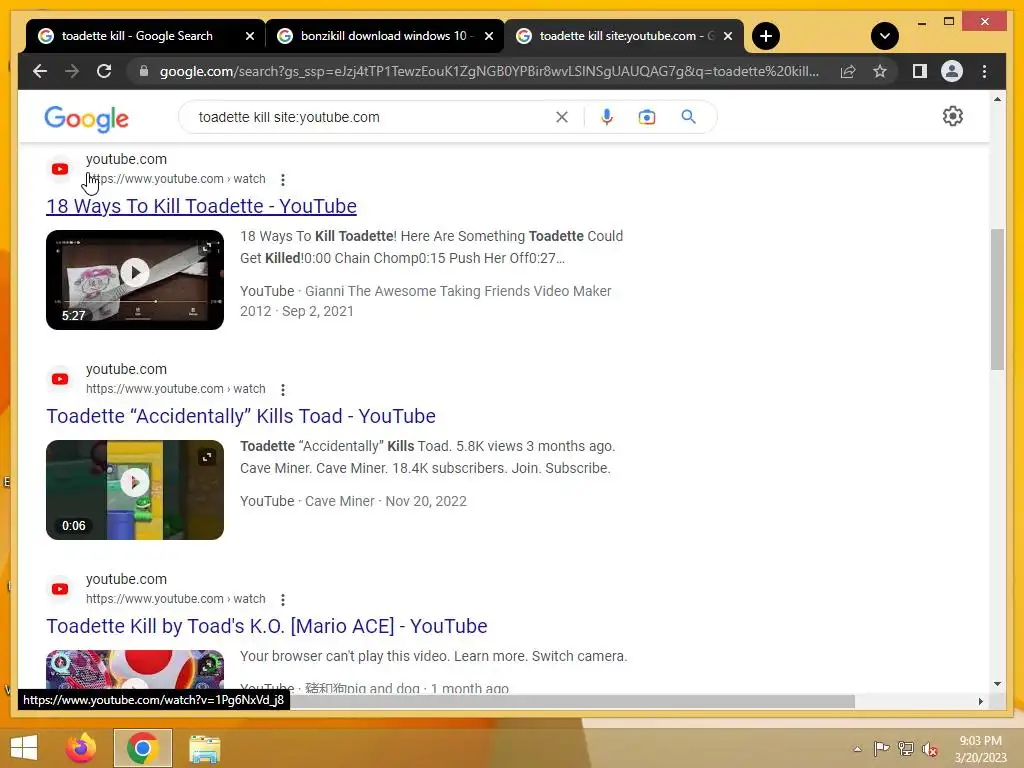Click the scroll right arrow
The height and width of the screenshot is (768, 1024).
[x=980, y=701]
